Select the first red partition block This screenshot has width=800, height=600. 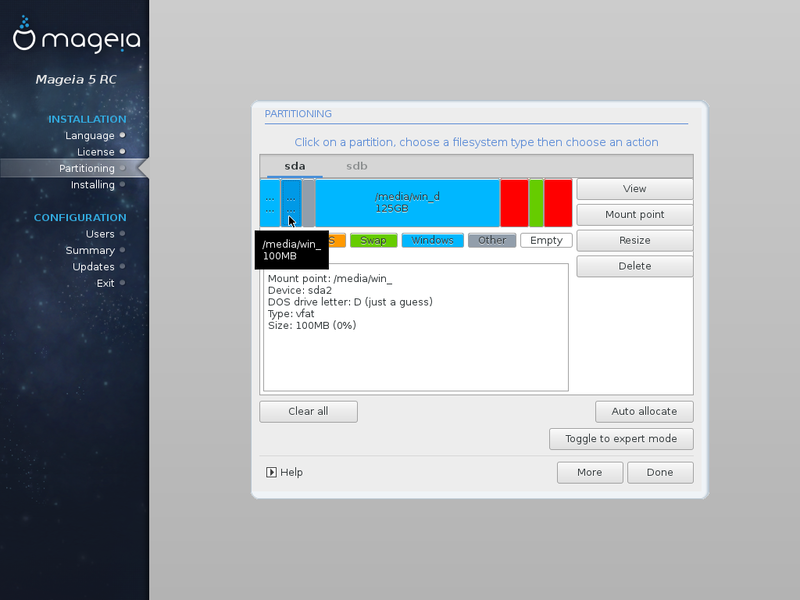(x=514, y=203)
